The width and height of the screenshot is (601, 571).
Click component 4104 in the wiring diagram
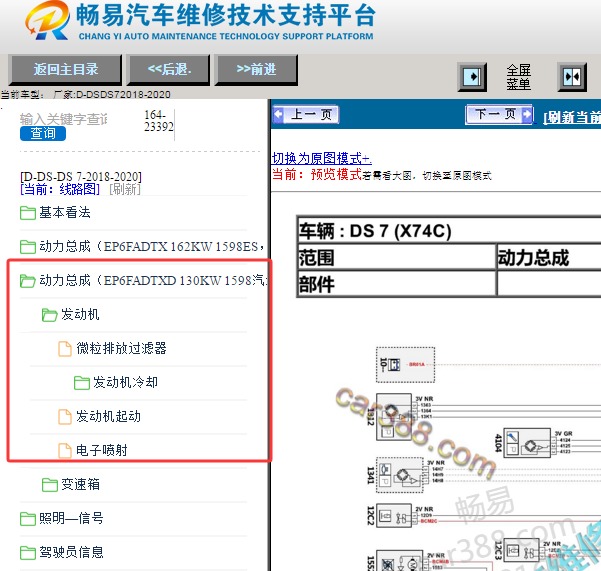coord(527,443)
